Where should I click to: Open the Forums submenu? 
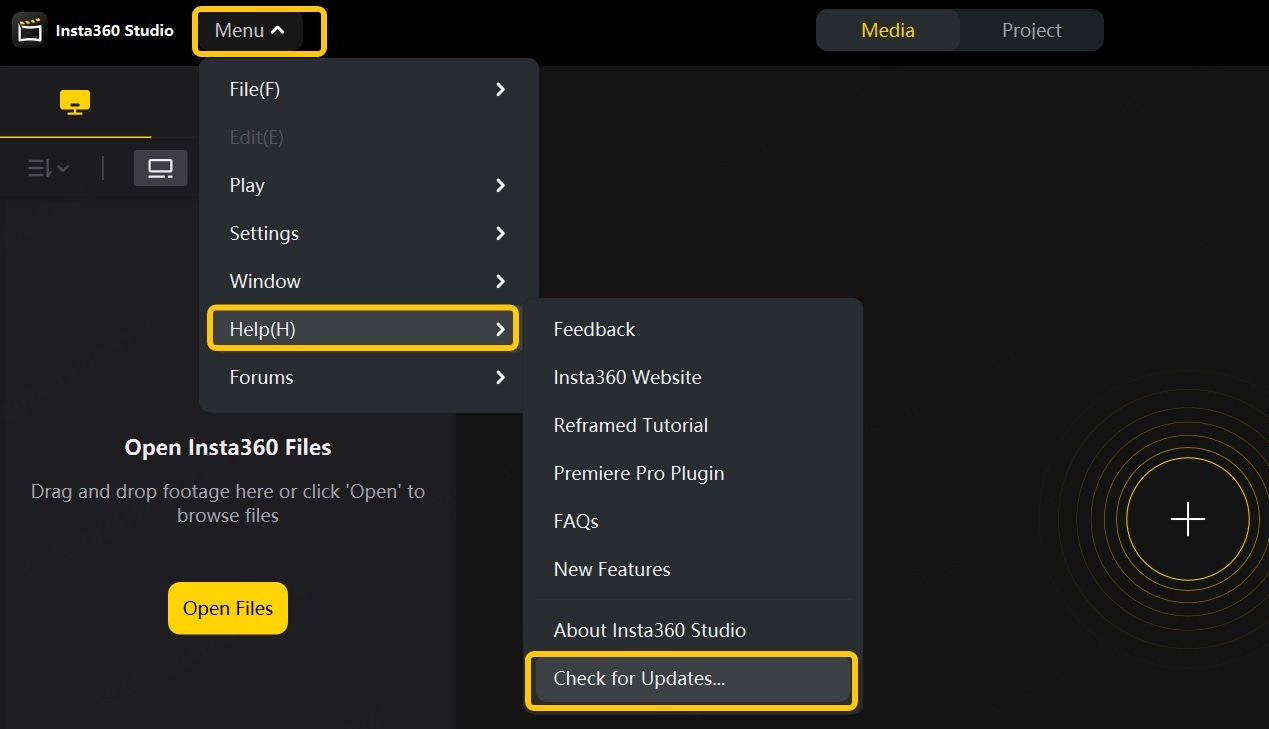click(x=369, y=377)
